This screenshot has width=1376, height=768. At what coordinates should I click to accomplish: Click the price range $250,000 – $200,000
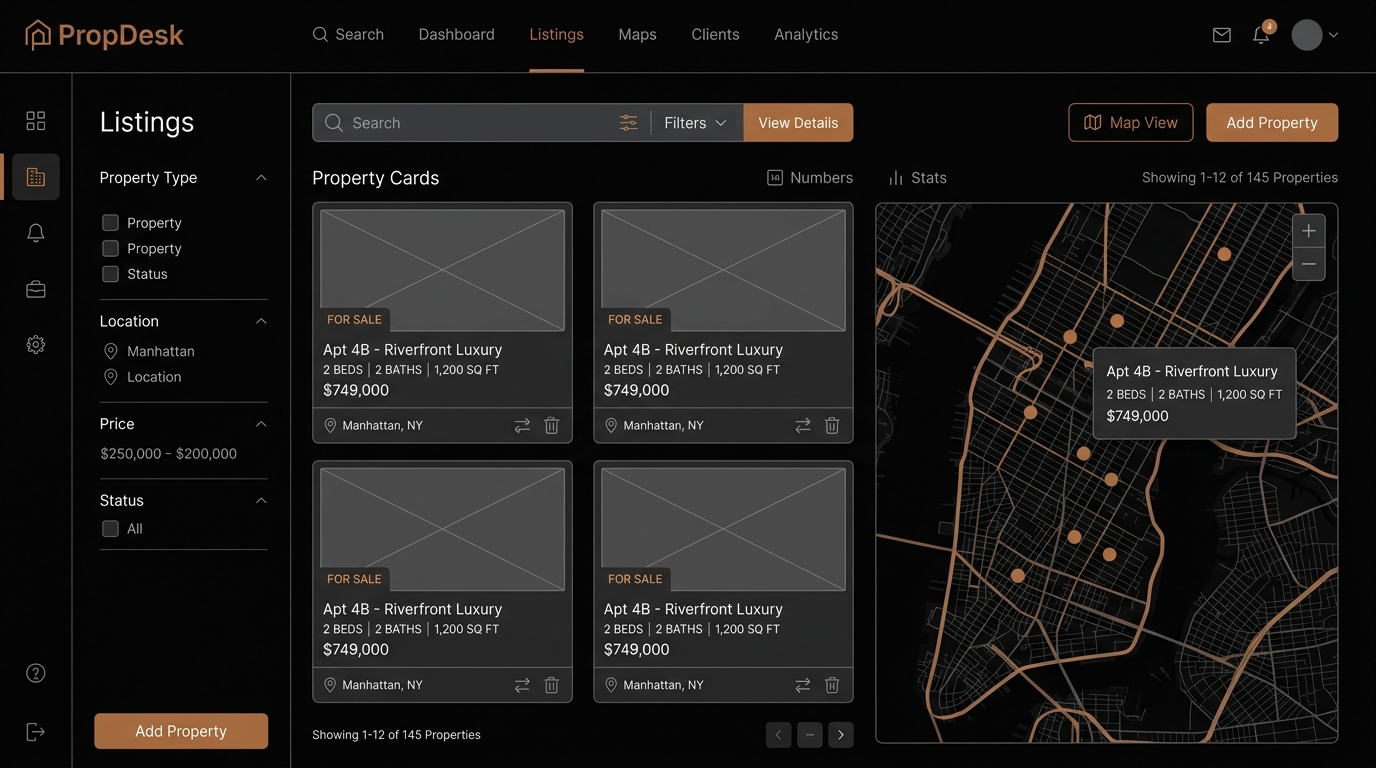pyautogui.click(x=169, y=454)
